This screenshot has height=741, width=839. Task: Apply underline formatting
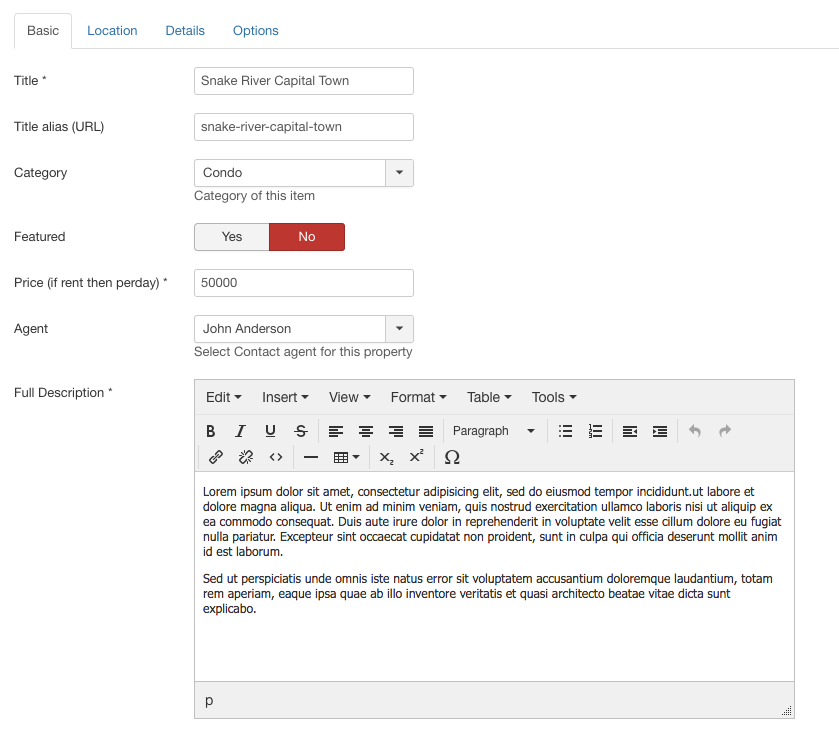[270, 431]
